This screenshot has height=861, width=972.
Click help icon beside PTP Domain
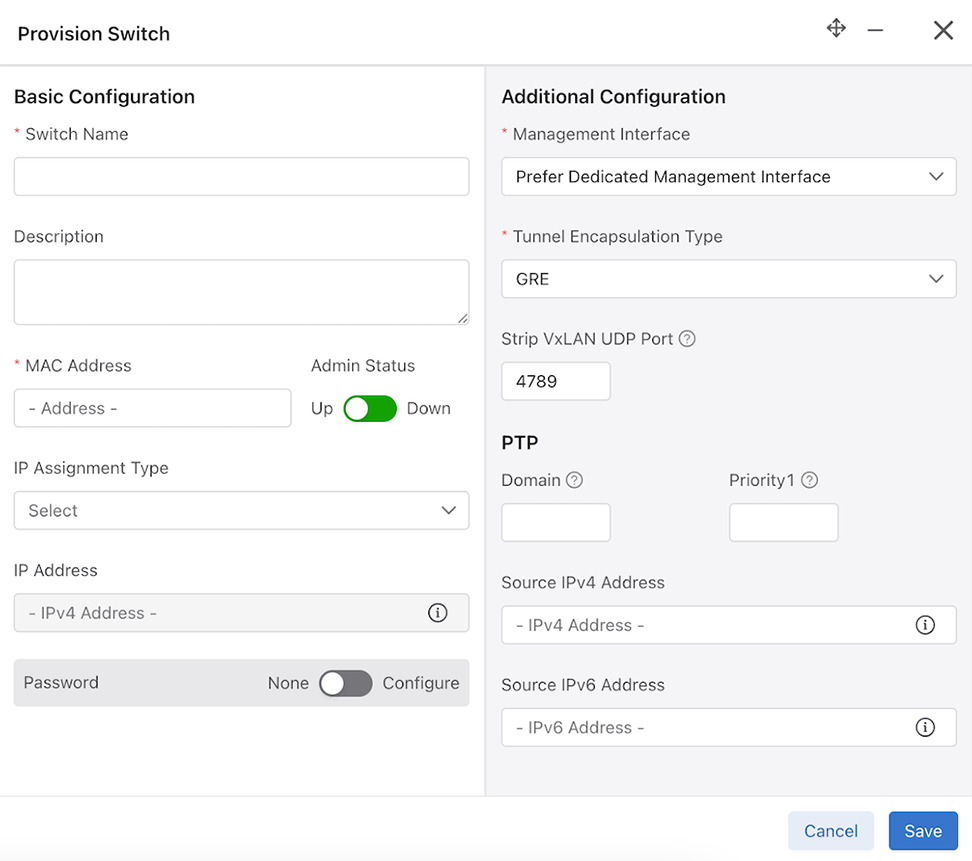(574, 480)
